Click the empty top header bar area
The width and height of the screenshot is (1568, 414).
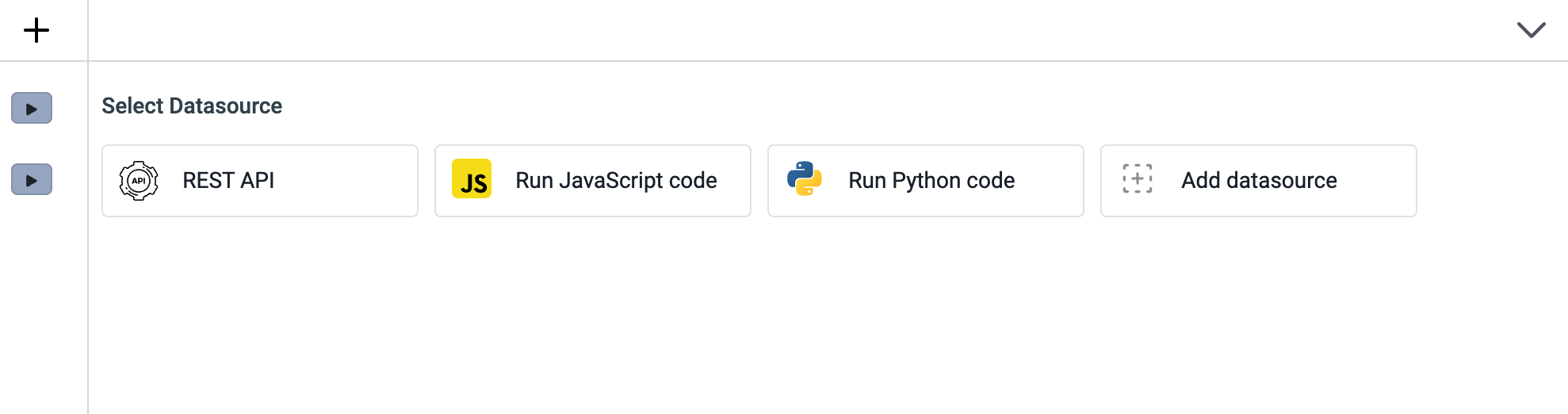793,30
